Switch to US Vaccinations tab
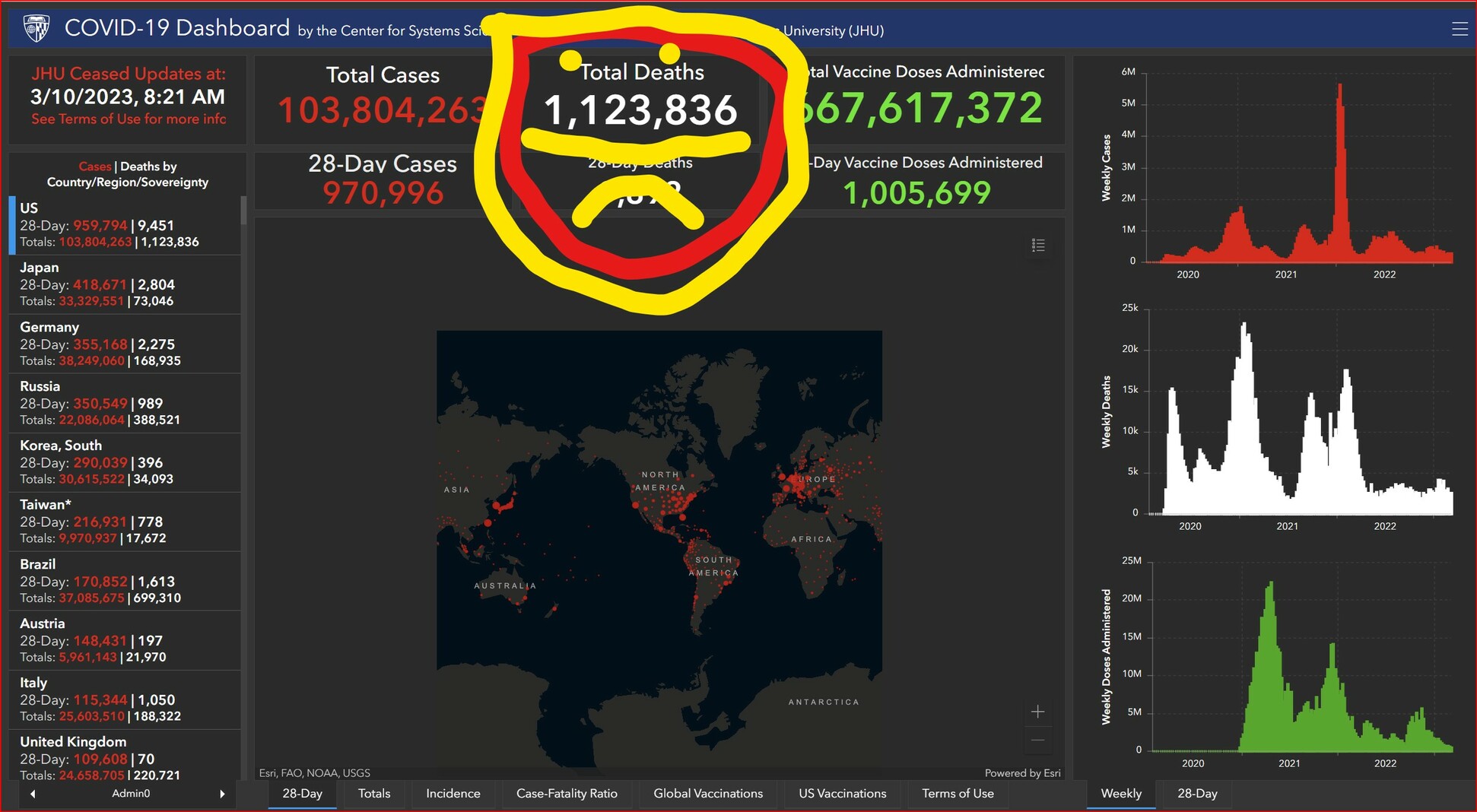The width and height of the screenshot is (1477, 812). pos(842,793)
